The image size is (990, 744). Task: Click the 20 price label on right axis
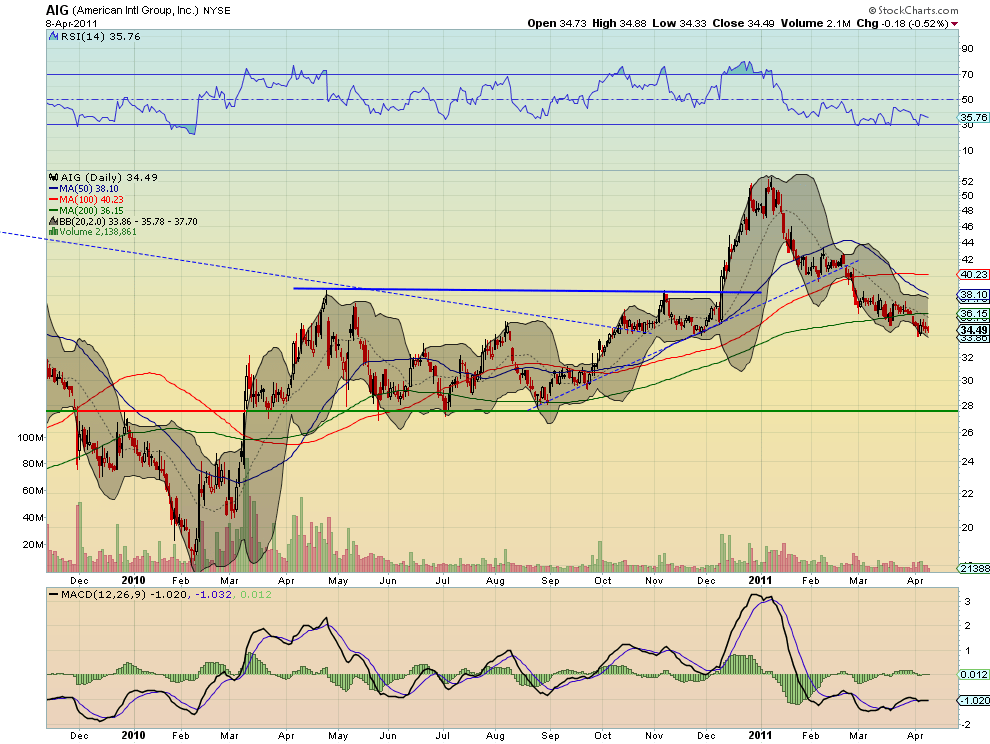tap(967, 527)
